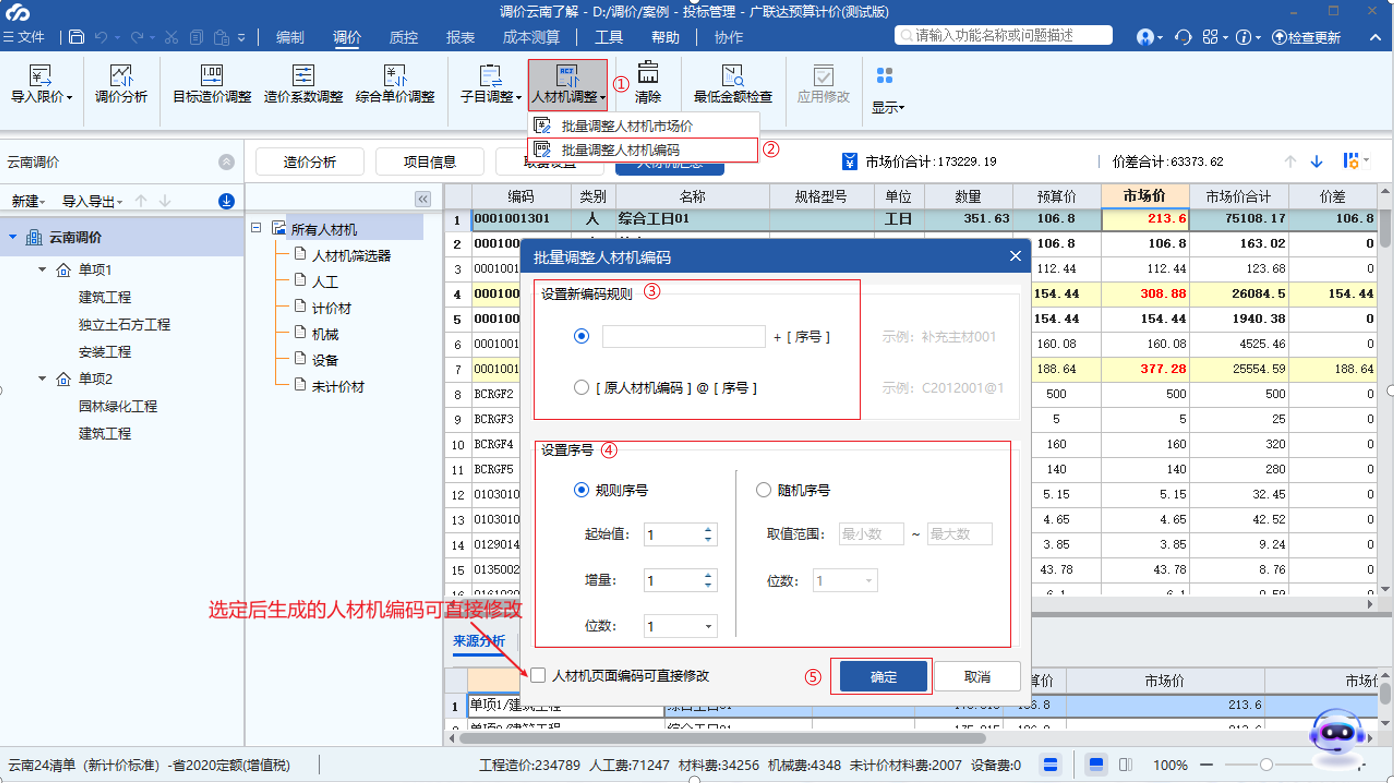Click the blue download icon beside 导入导出

click(227, 201)
